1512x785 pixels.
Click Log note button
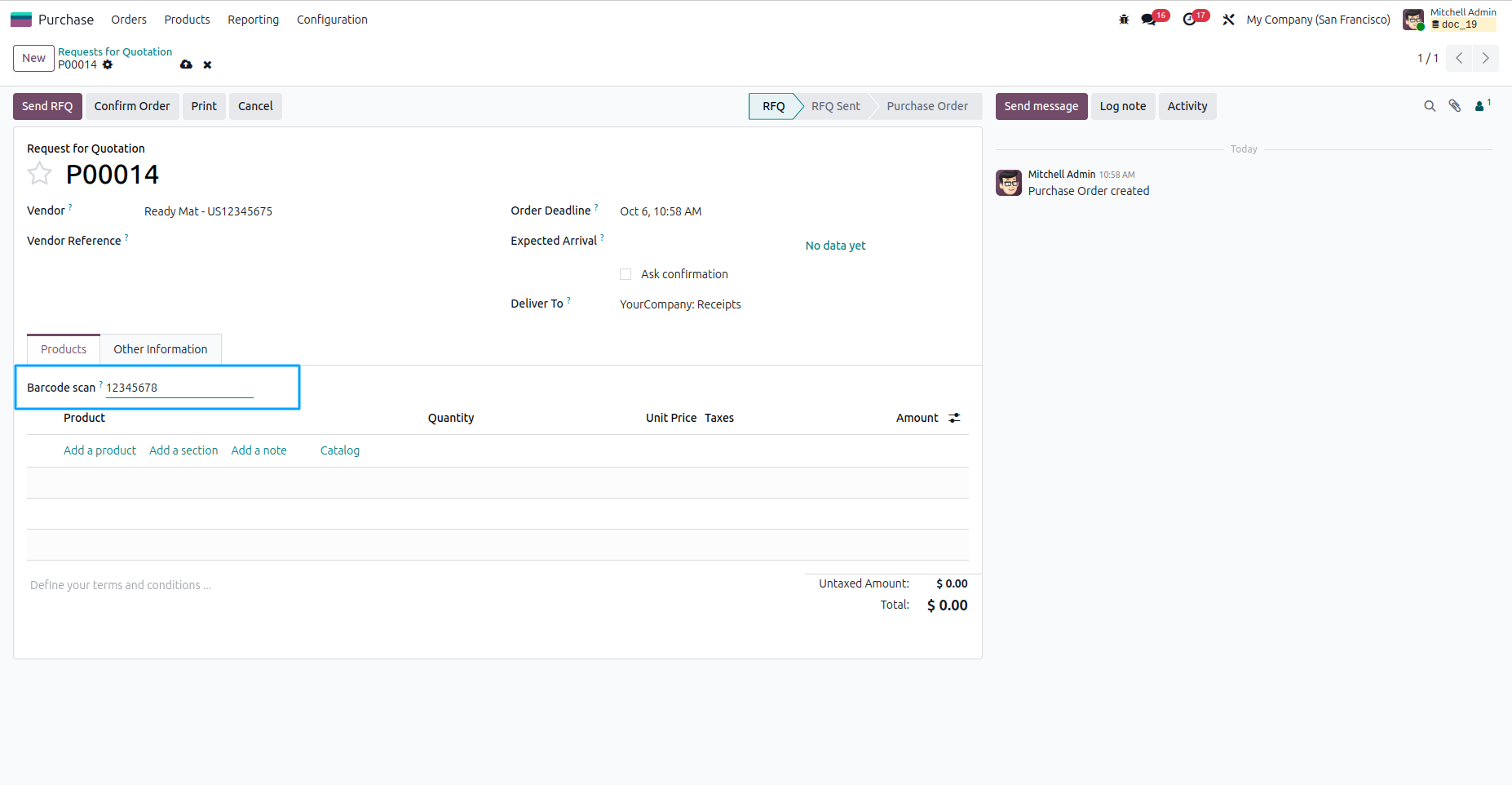1123,106
